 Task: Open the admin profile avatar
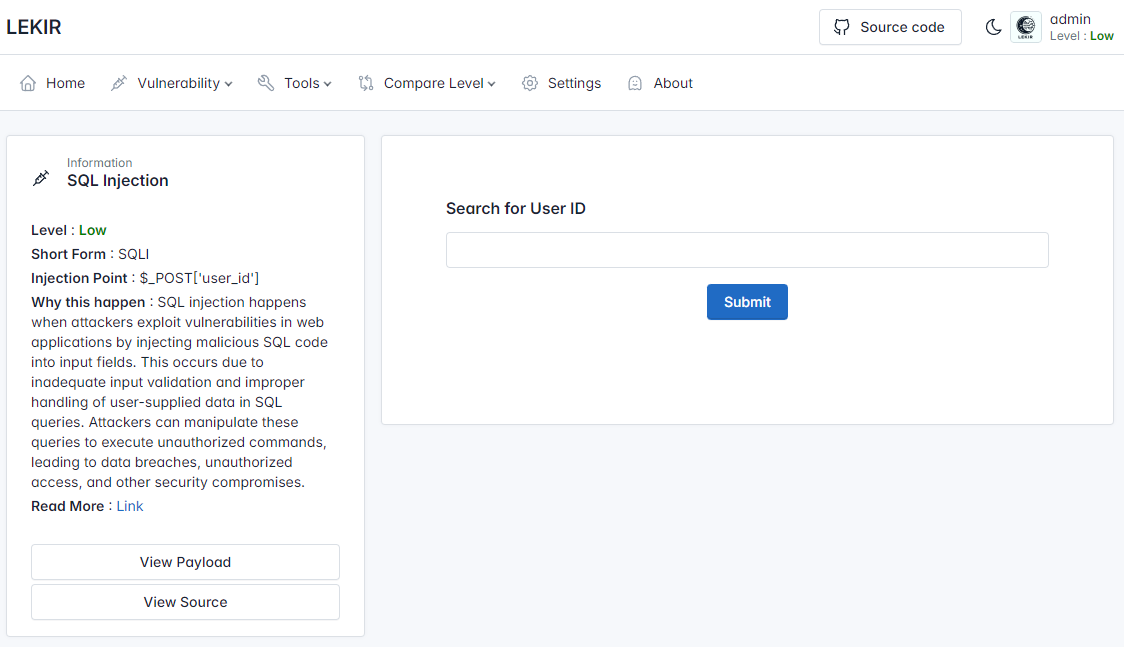1026,27
